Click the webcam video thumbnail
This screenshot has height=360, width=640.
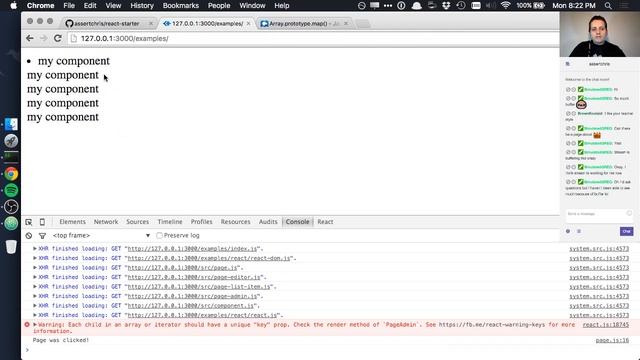[x=600, y=34]
